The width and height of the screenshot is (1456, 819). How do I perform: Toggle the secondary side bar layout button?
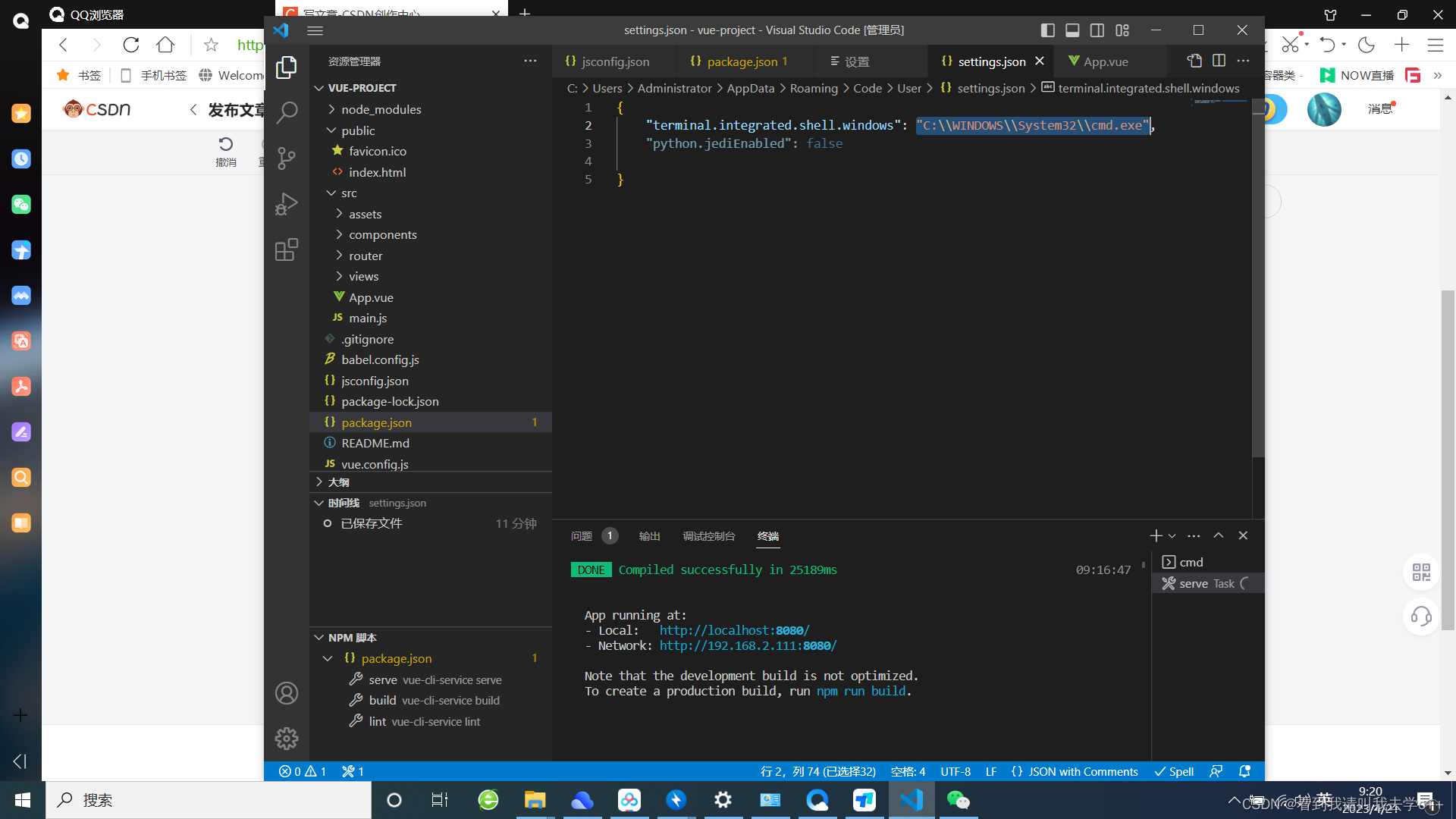[1097, 30]
